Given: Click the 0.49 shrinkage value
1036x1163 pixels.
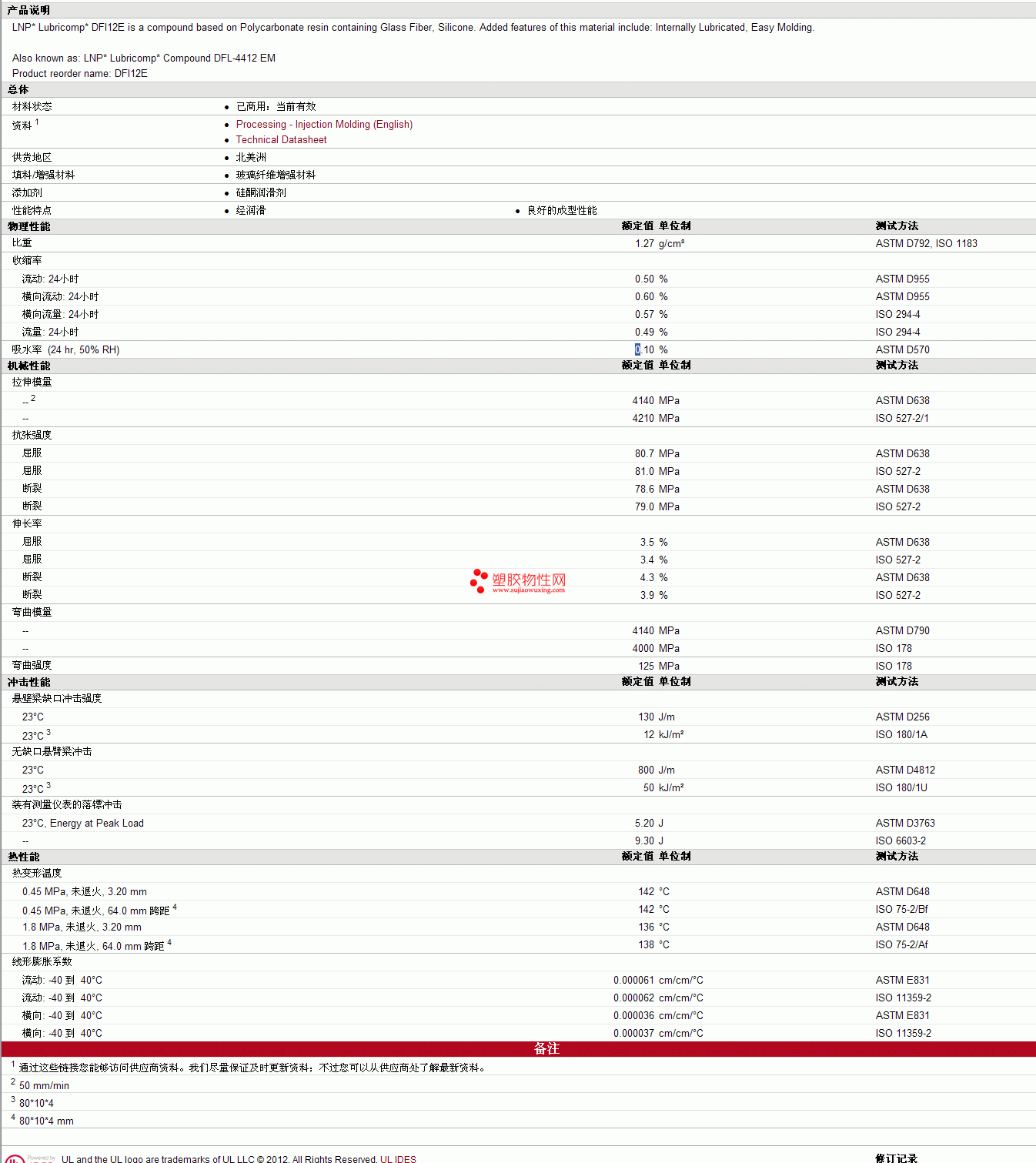Looking at the screenshot, I should coord(644,332).
